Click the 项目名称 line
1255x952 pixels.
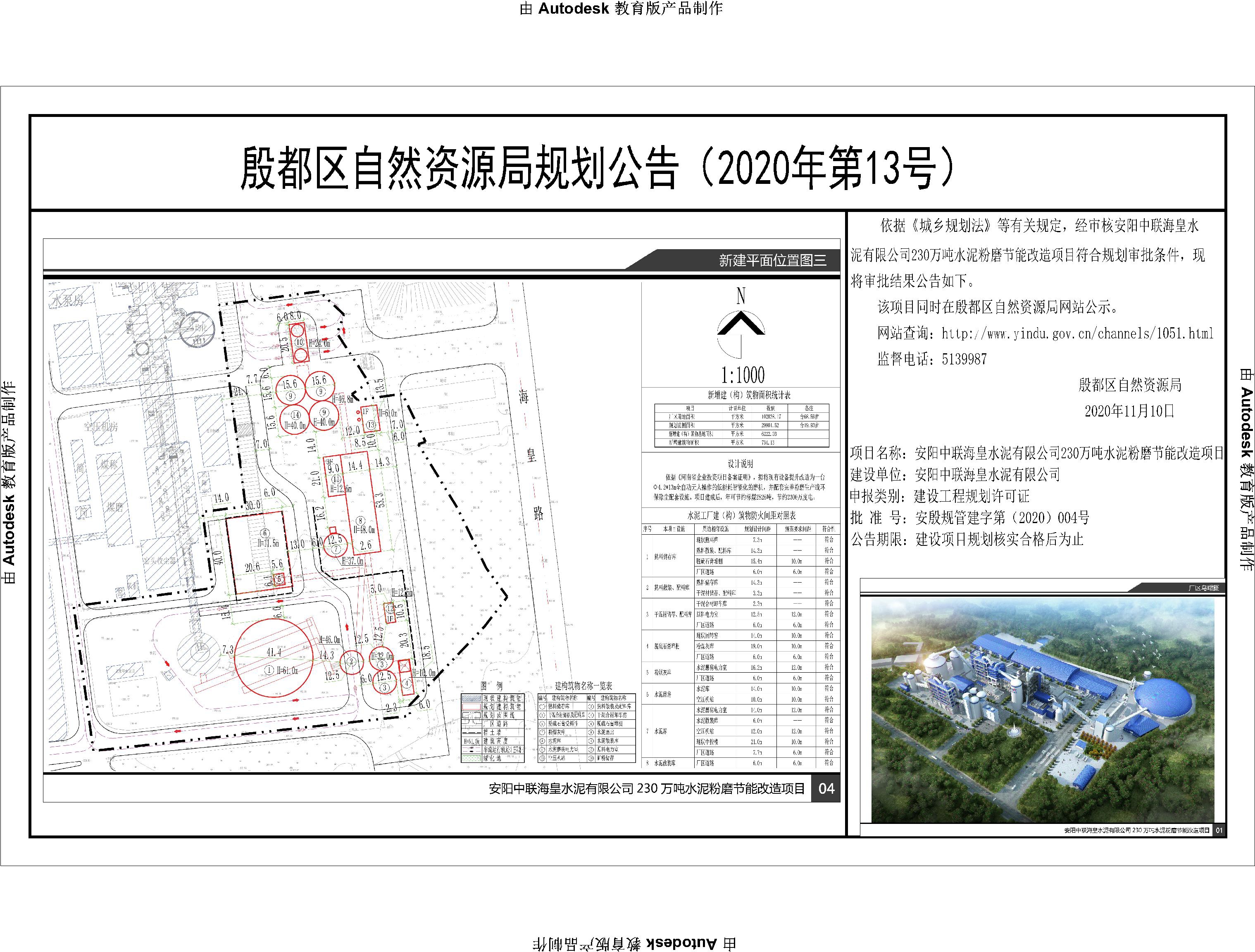1036,453
